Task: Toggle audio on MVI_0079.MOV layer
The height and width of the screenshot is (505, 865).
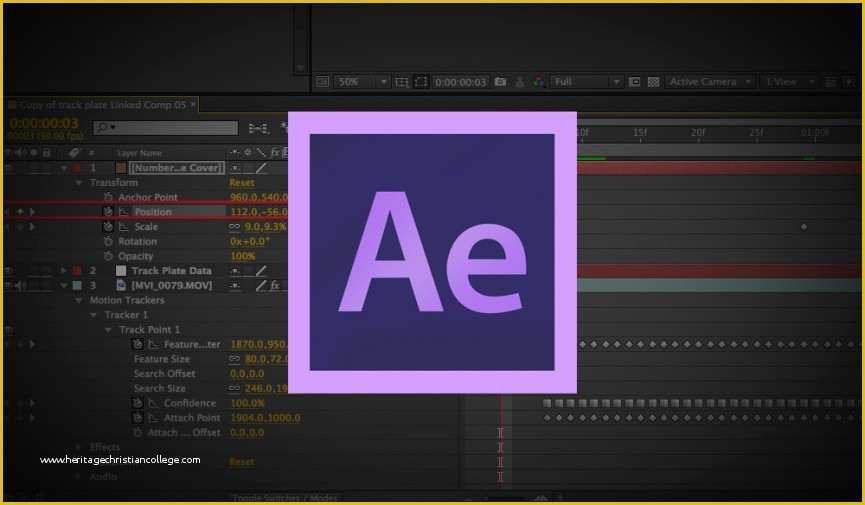Action: point(21,285)
